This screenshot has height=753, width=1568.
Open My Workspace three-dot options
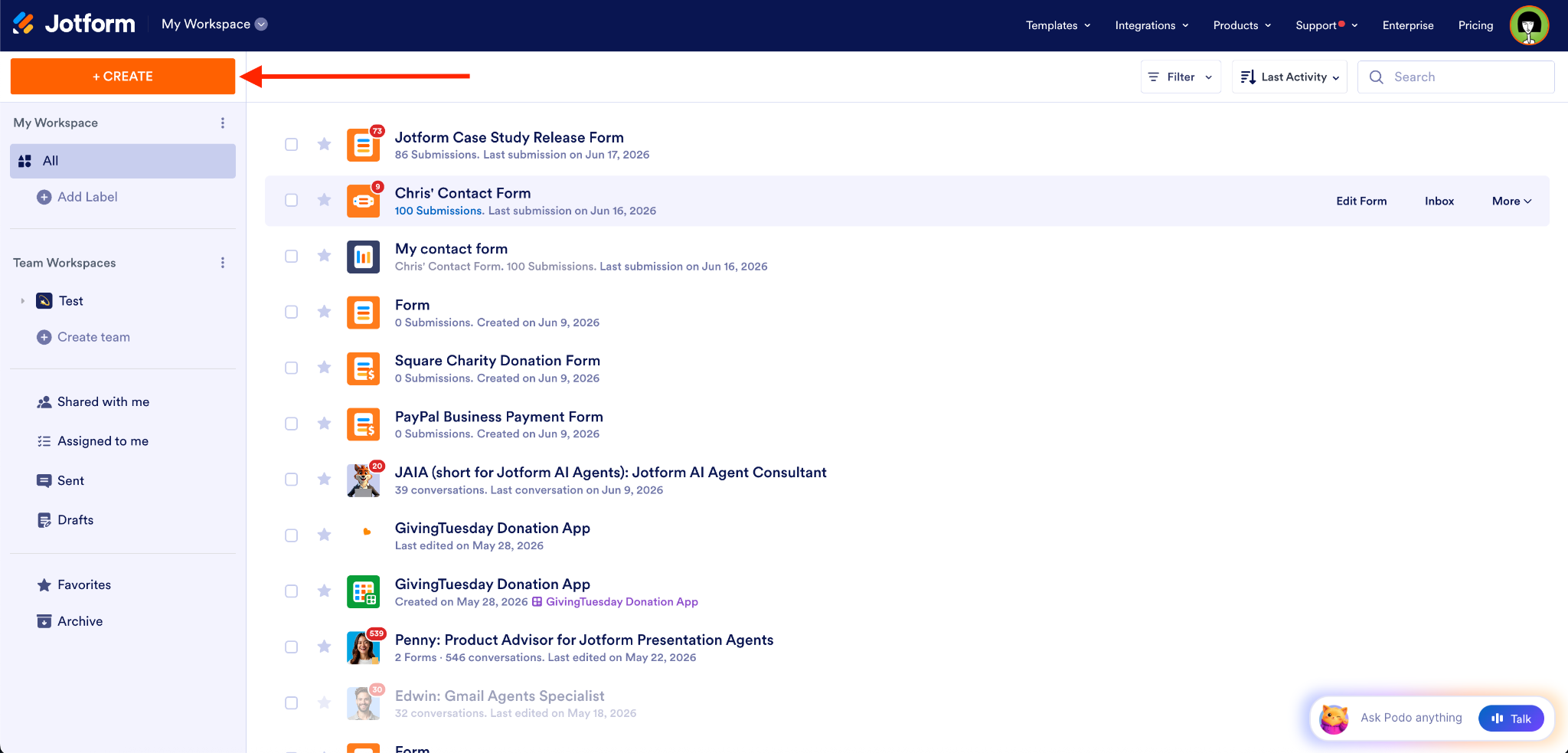tap(223, 123)
